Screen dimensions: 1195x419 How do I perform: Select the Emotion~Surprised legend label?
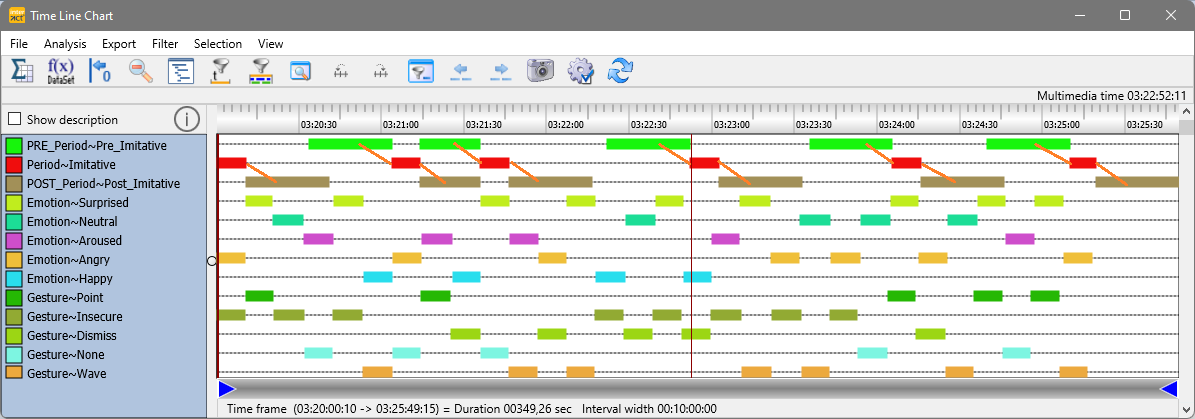[78, 203]
